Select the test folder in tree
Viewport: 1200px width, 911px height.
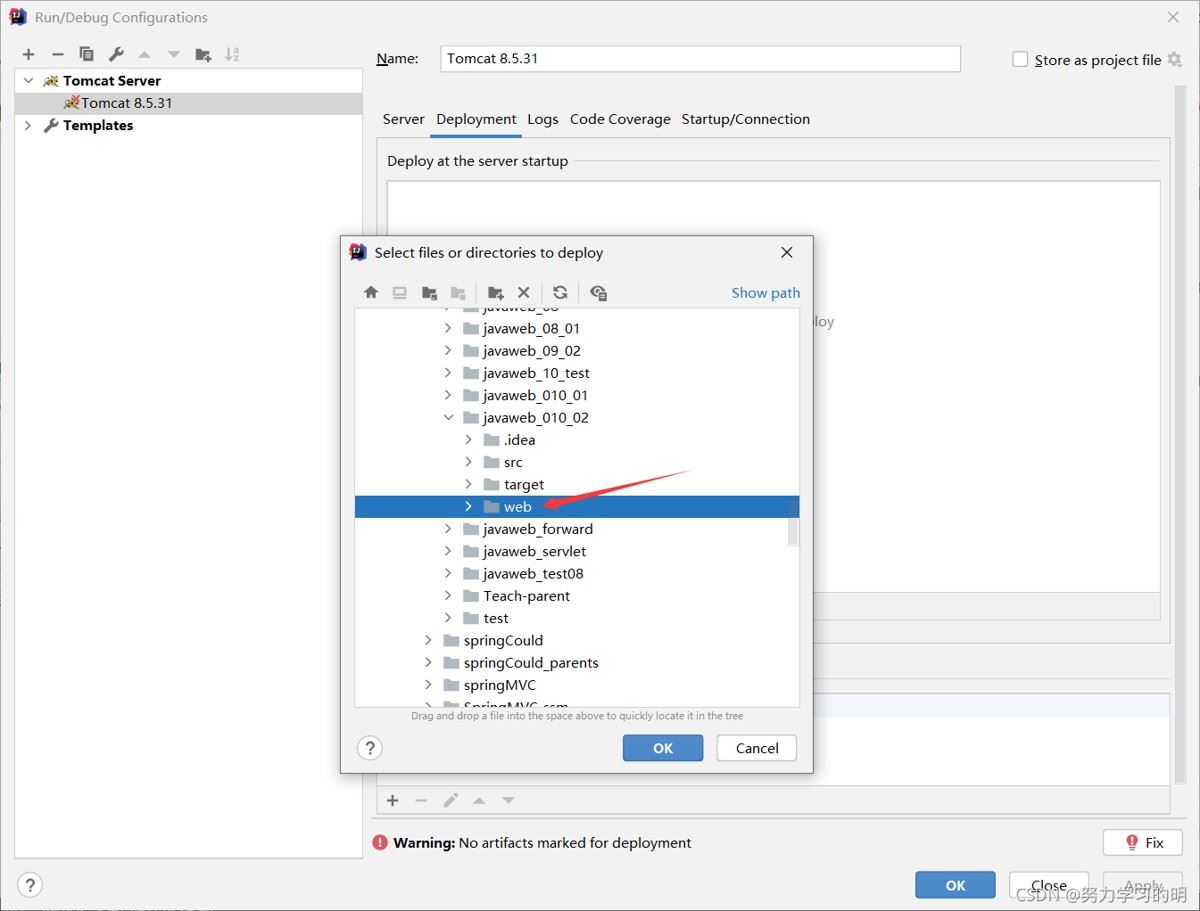(x=496, y=618)
